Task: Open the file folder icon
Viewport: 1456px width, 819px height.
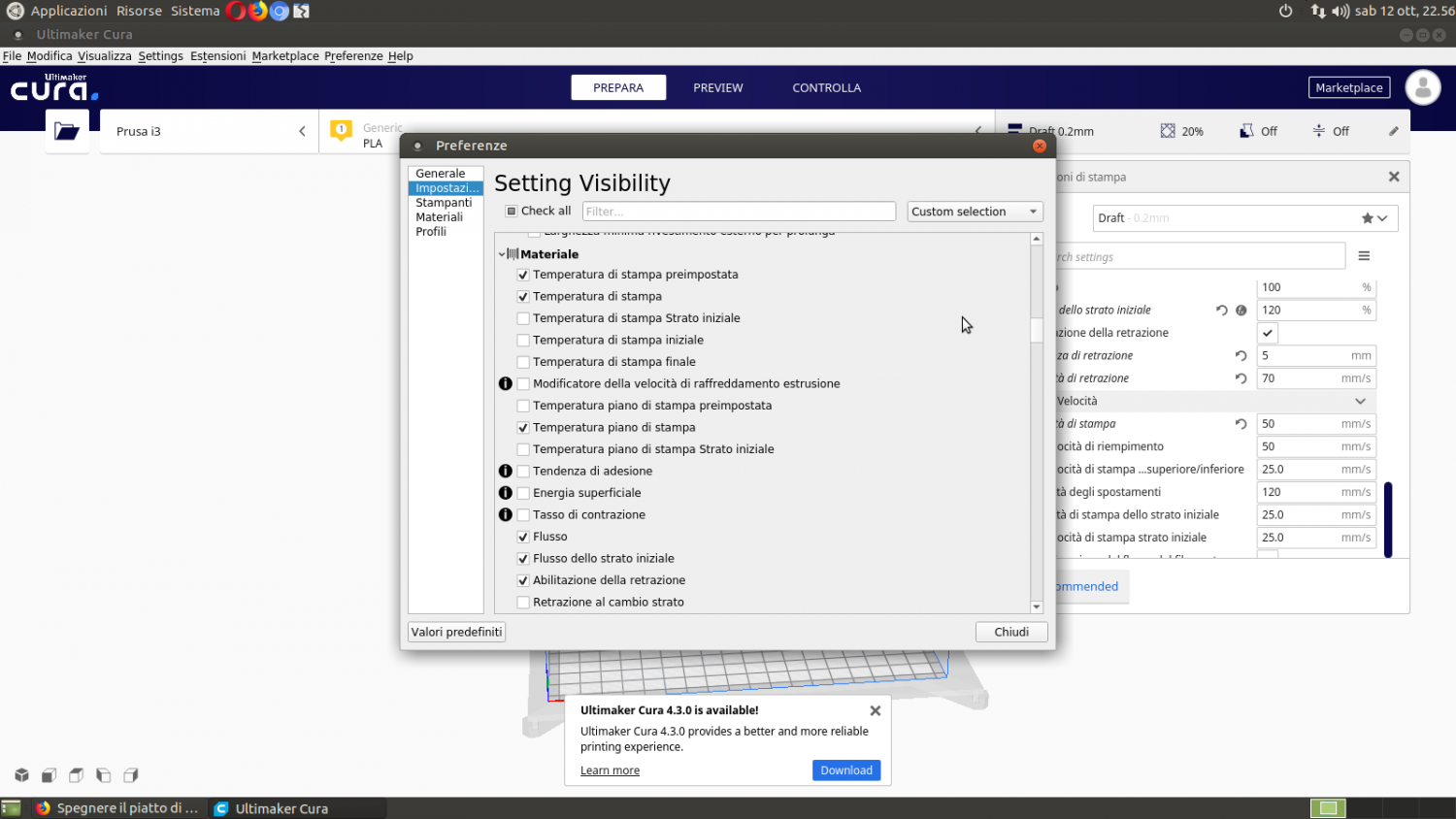Action: pyautogui.click(x=67, y=131)
